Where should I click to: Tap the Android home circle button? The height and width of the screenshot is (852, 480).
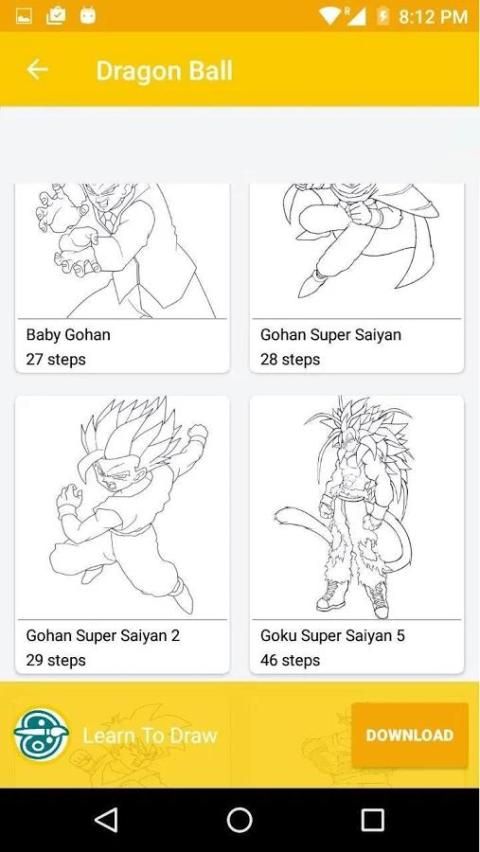coord(240,819)
